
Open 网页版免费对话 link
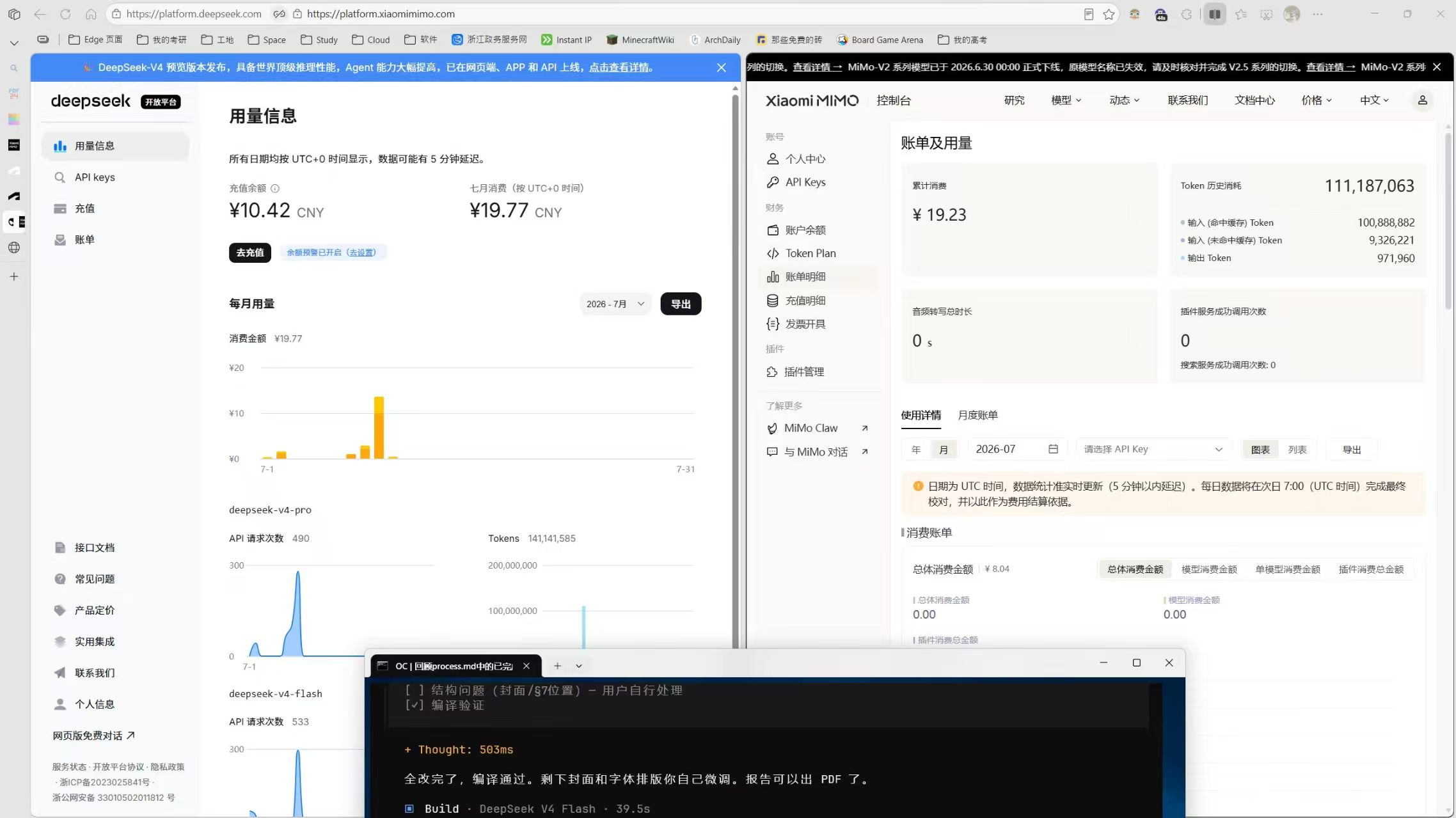click(x=93, y=735)
